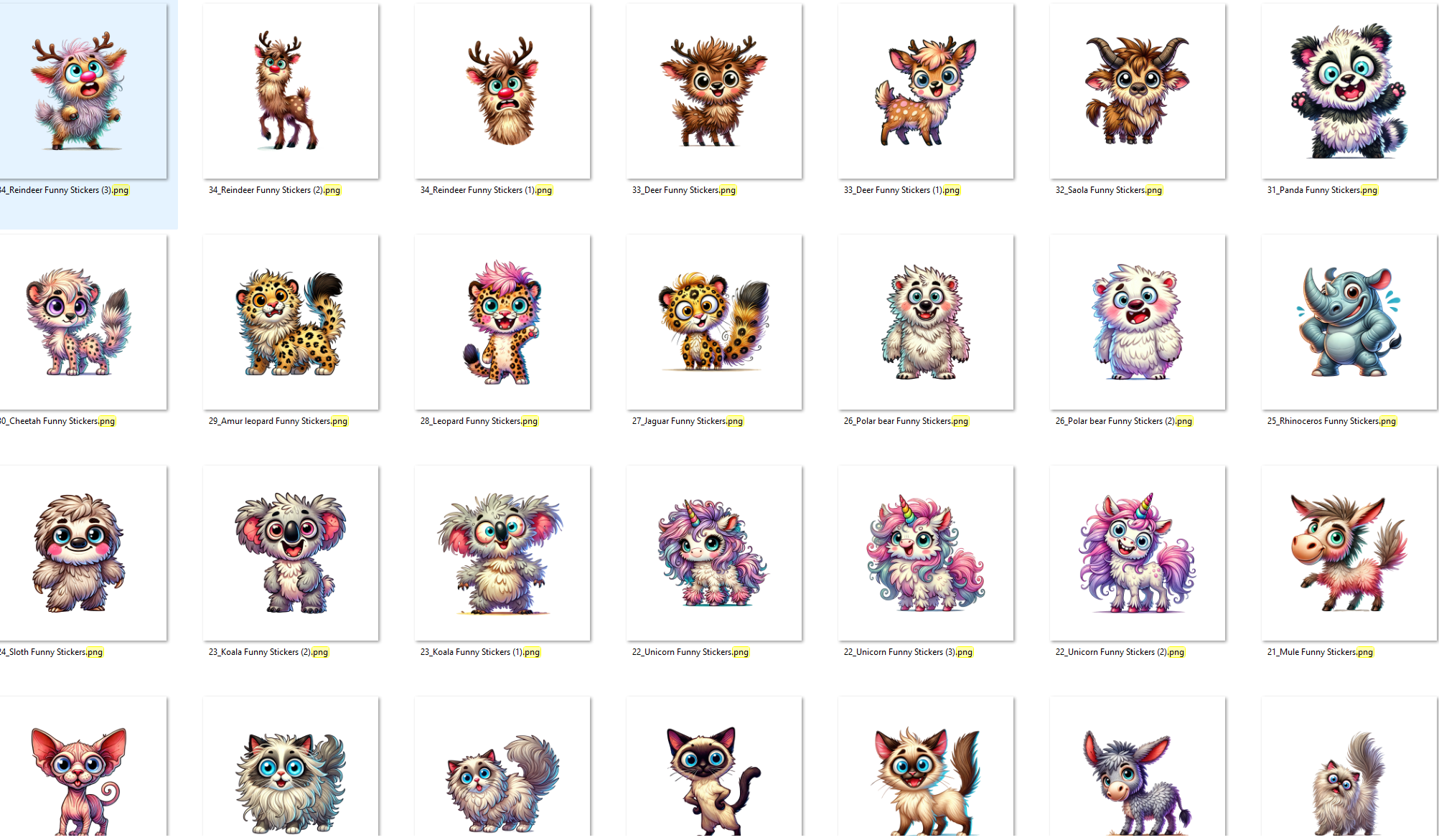Screen dimensions: 1439x840
Task: Select the 32_Saola Funny Stickers thumbnail
Action: click(1138, 91)
